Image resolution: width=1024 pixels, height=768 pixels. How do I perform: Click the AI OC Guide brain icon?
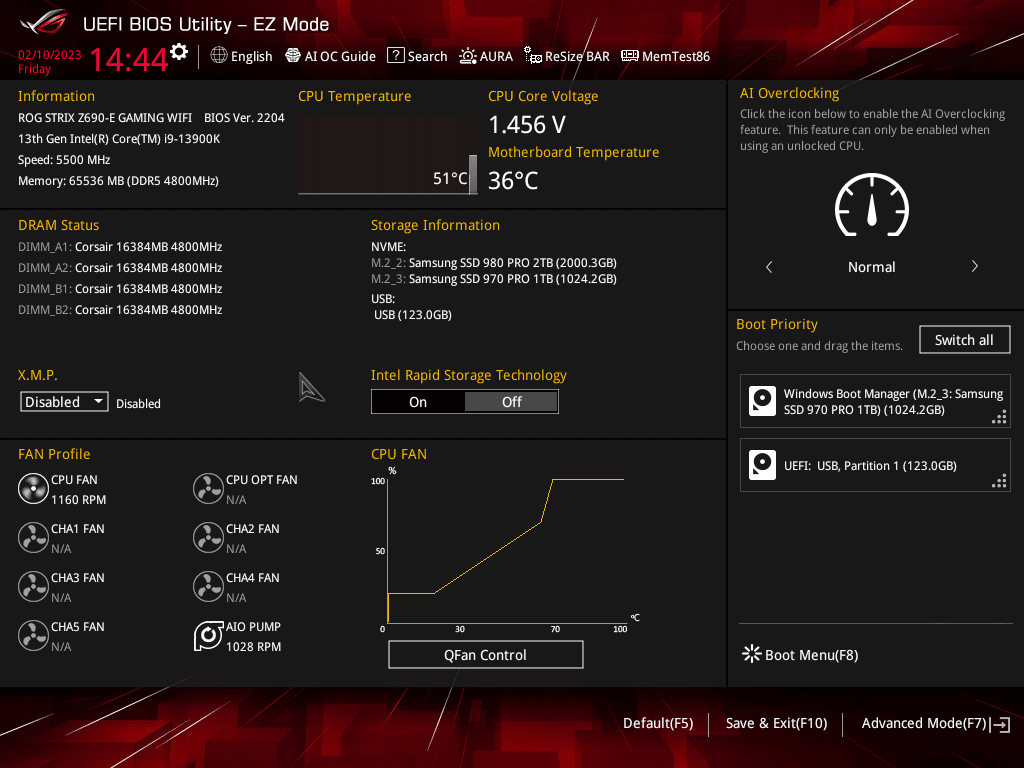[x=293, y=56]
